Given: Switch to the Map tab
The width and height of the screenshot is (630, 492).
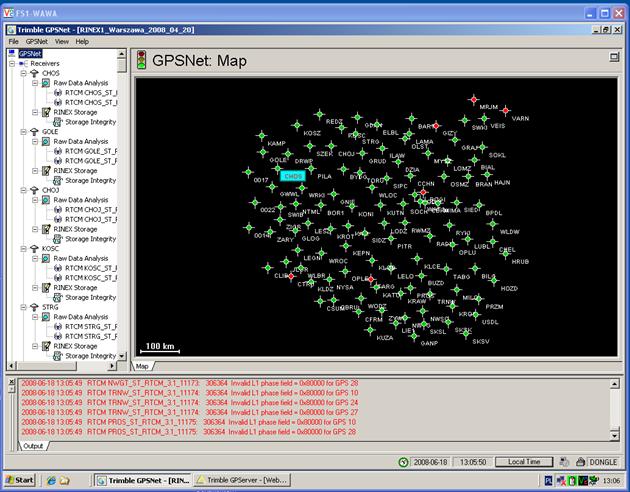Looking at the screenshot, I should click(x=142, y=366).
